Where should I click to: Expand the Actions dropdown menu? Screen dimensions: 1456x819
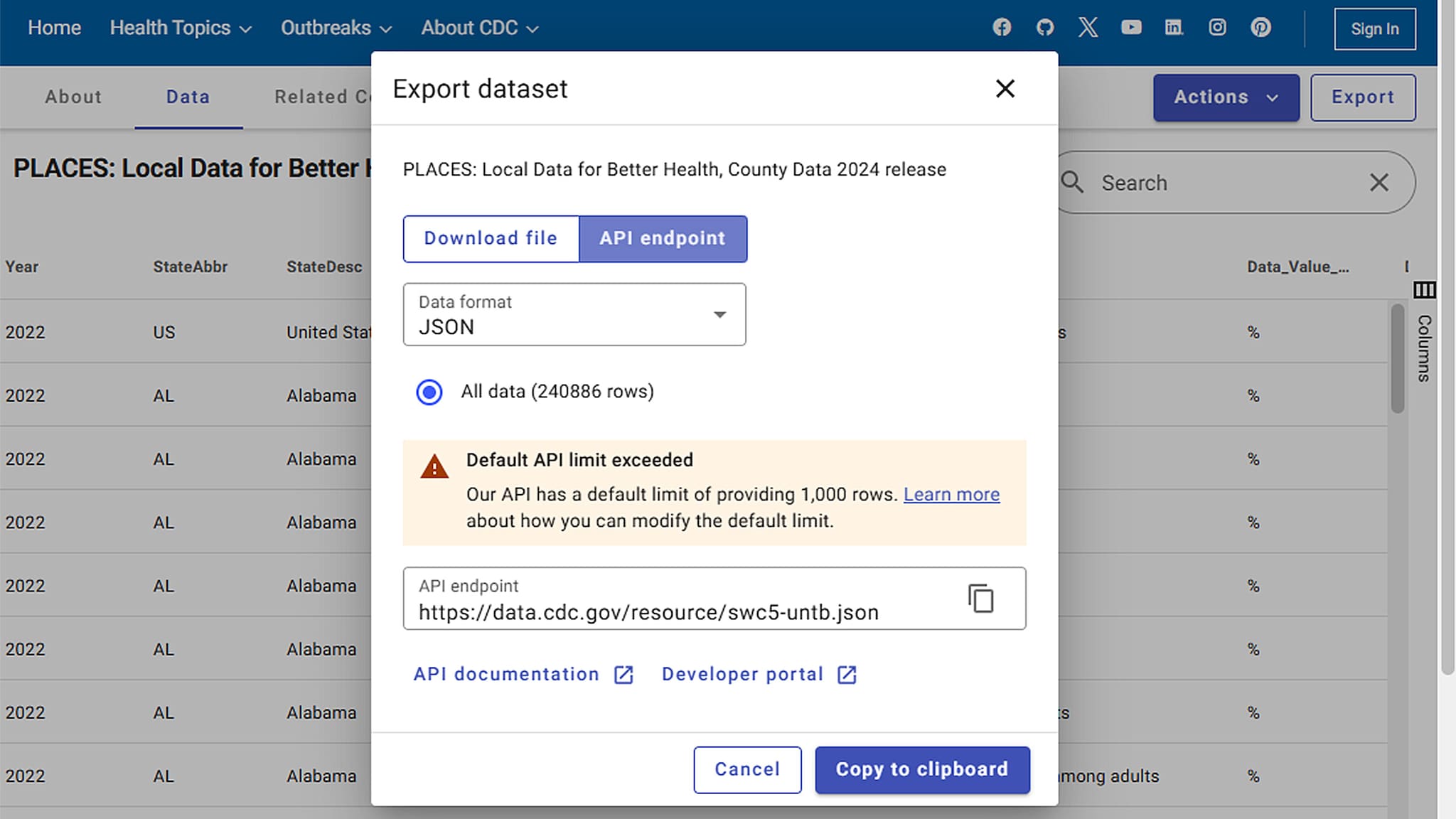click(x=1224, y=97)
